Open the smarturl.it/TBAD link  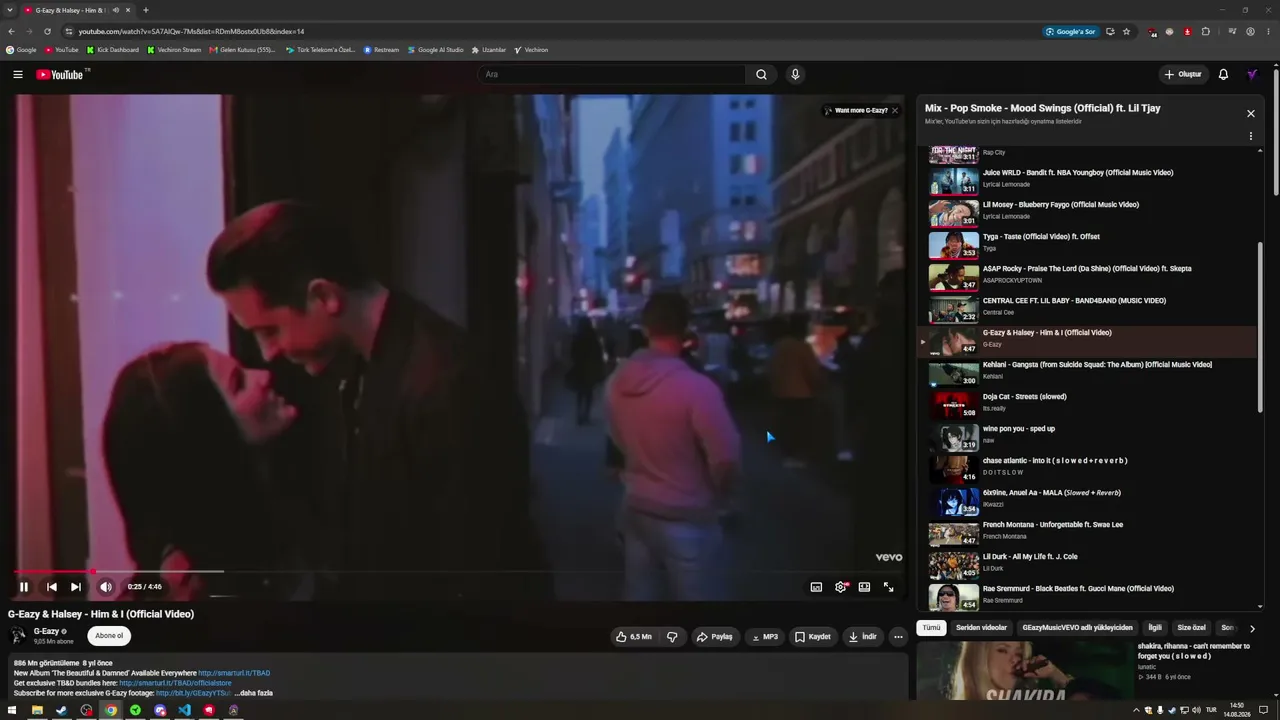coord(234,673)
